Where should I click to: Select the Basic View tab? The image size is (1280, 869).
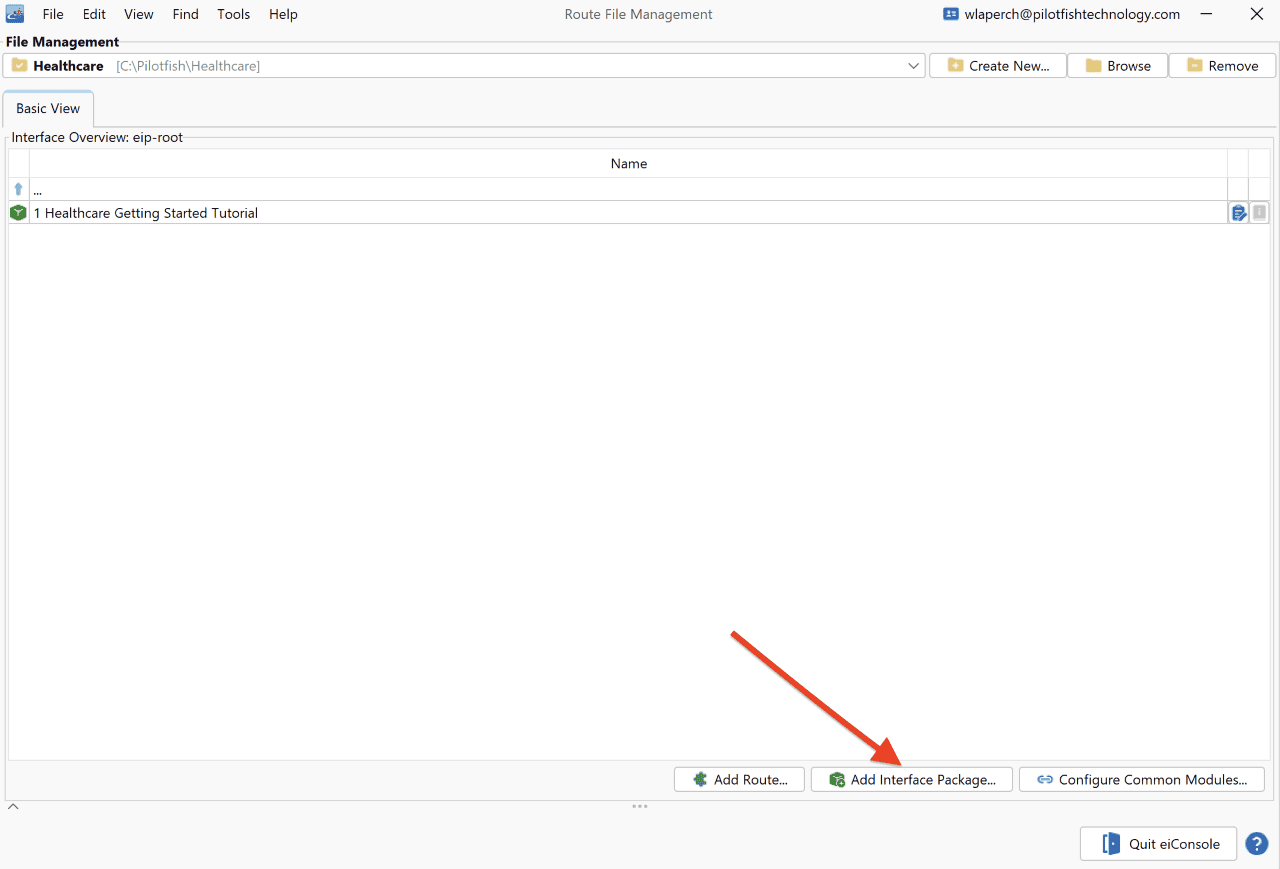(x=48, y=109)
